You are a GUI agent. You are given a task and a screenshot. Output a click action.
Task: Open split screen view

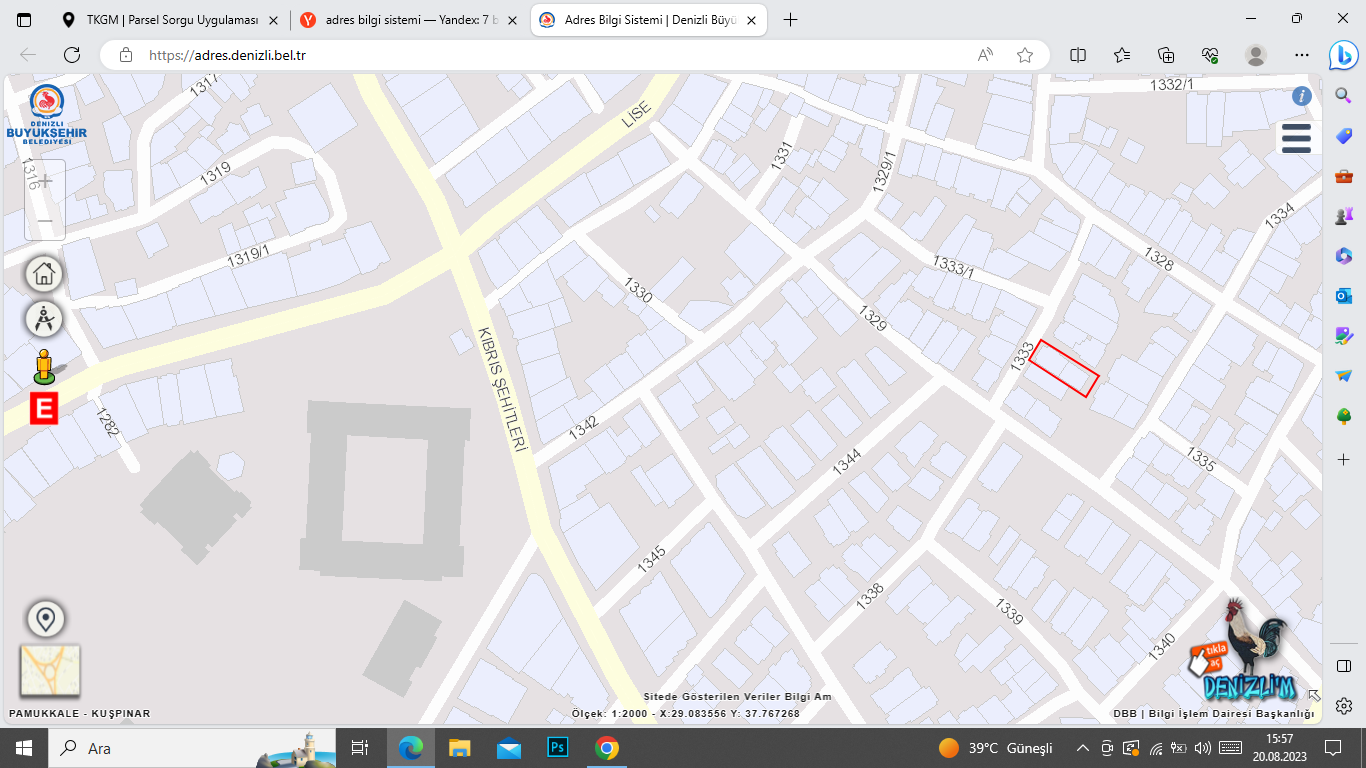pos(1078,55)
